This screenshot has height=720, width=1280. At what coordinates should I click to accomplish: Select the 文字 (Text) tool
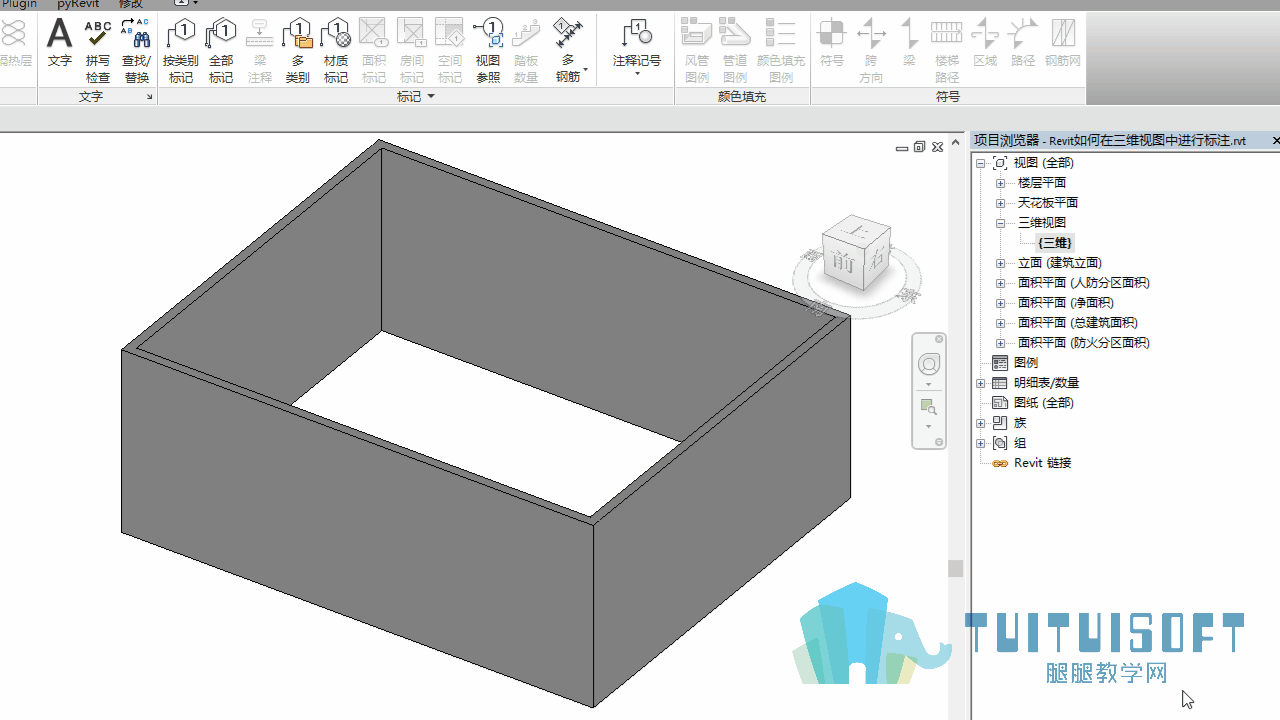pos(60,44)
